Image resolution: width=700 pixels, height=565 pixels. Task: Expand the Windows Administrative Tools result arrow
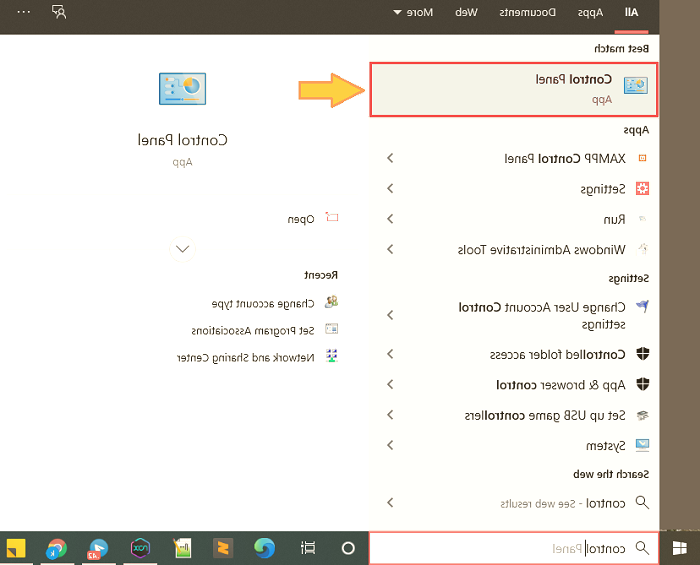pos(390,249)
